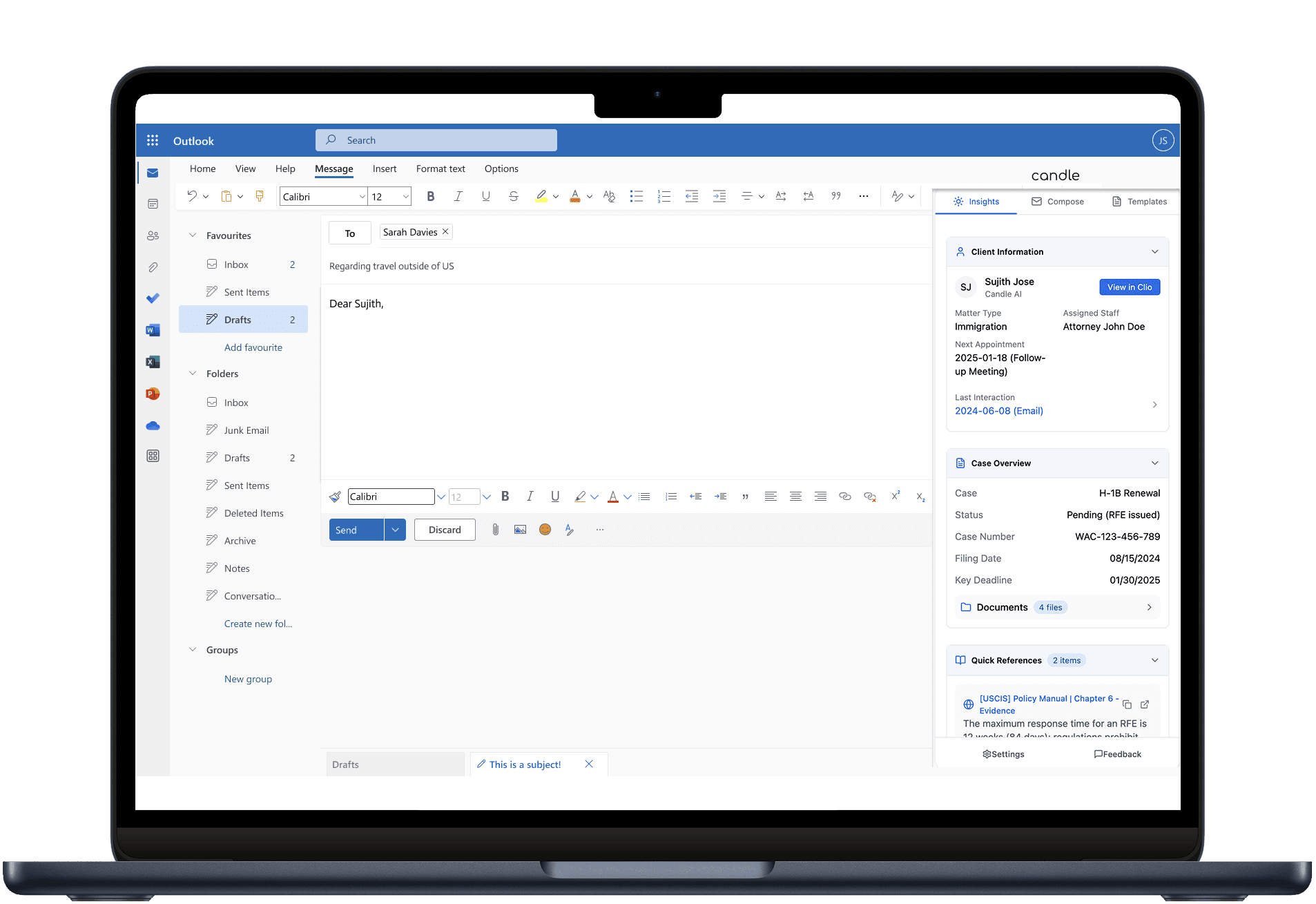Toggle bulleted list in the top ribbon
The height and width of the screenshot is (904, 1316).
(637, 196)
